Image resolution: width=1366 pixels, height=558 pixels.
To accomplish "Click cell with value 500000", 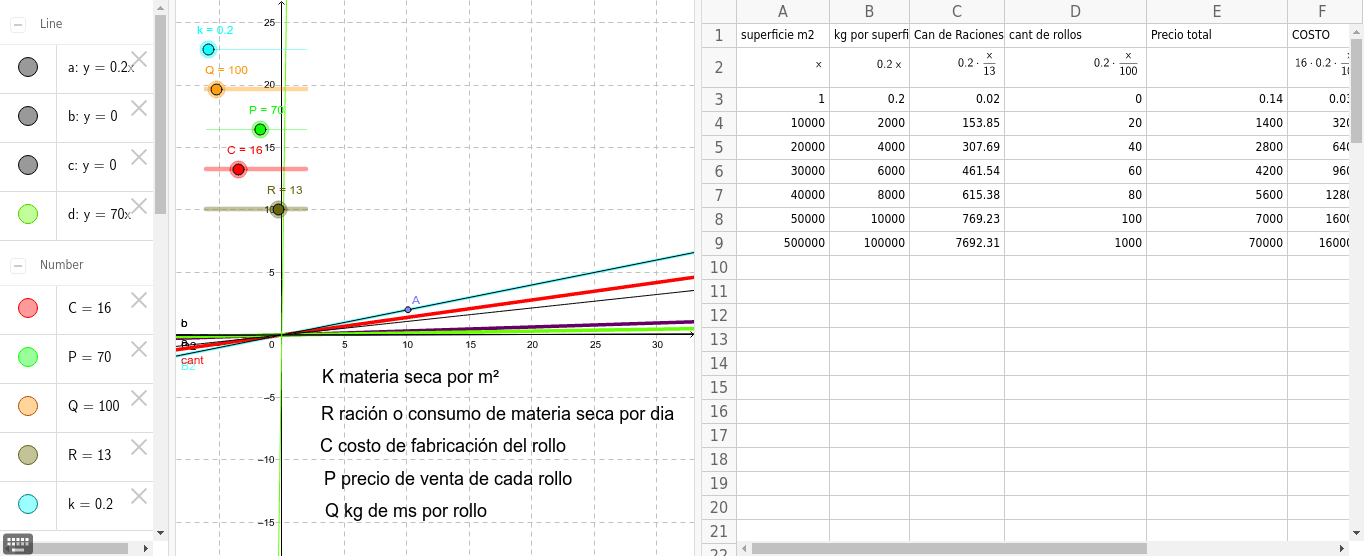I will (783, 243).
